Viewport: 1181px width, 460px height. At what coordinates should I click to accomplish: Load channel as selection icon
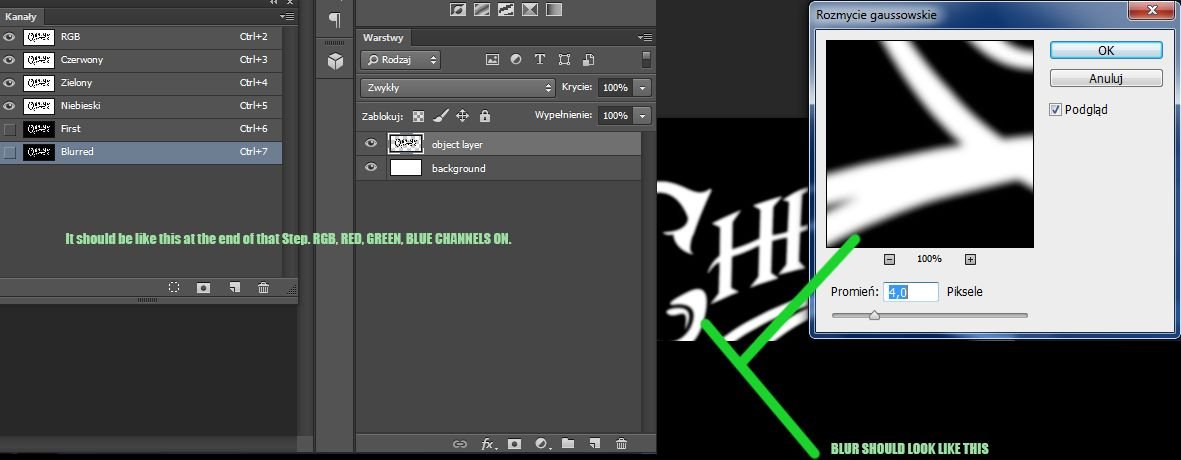(x=174, y=287)
